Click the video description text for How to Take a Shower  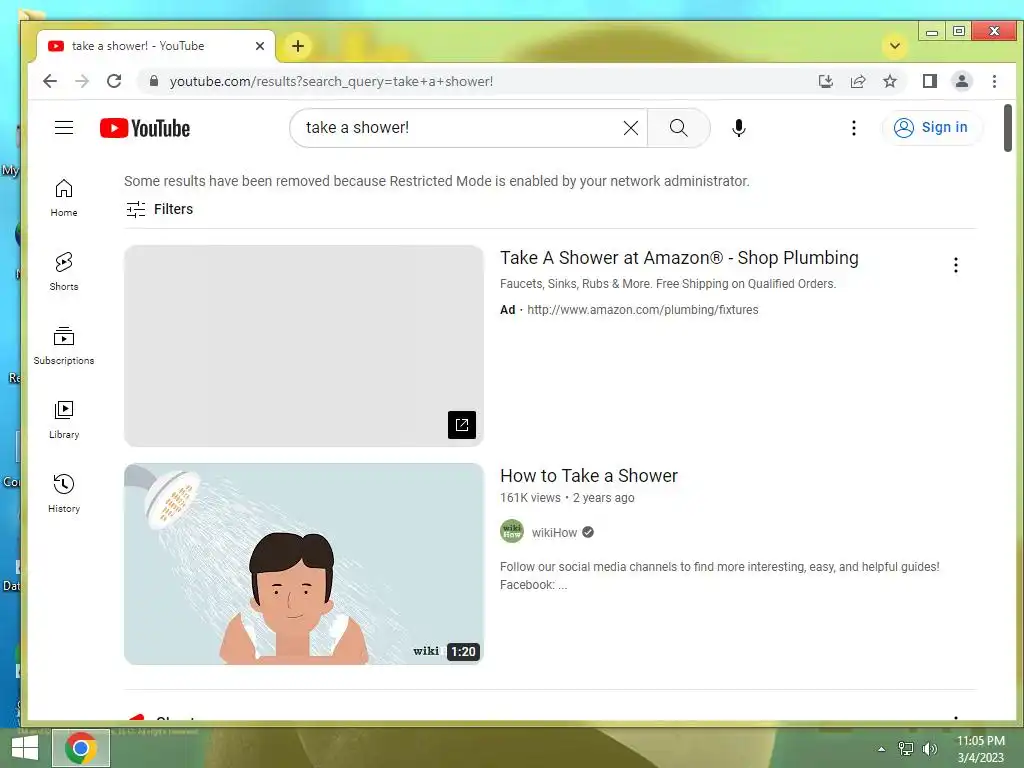(720, 575)
